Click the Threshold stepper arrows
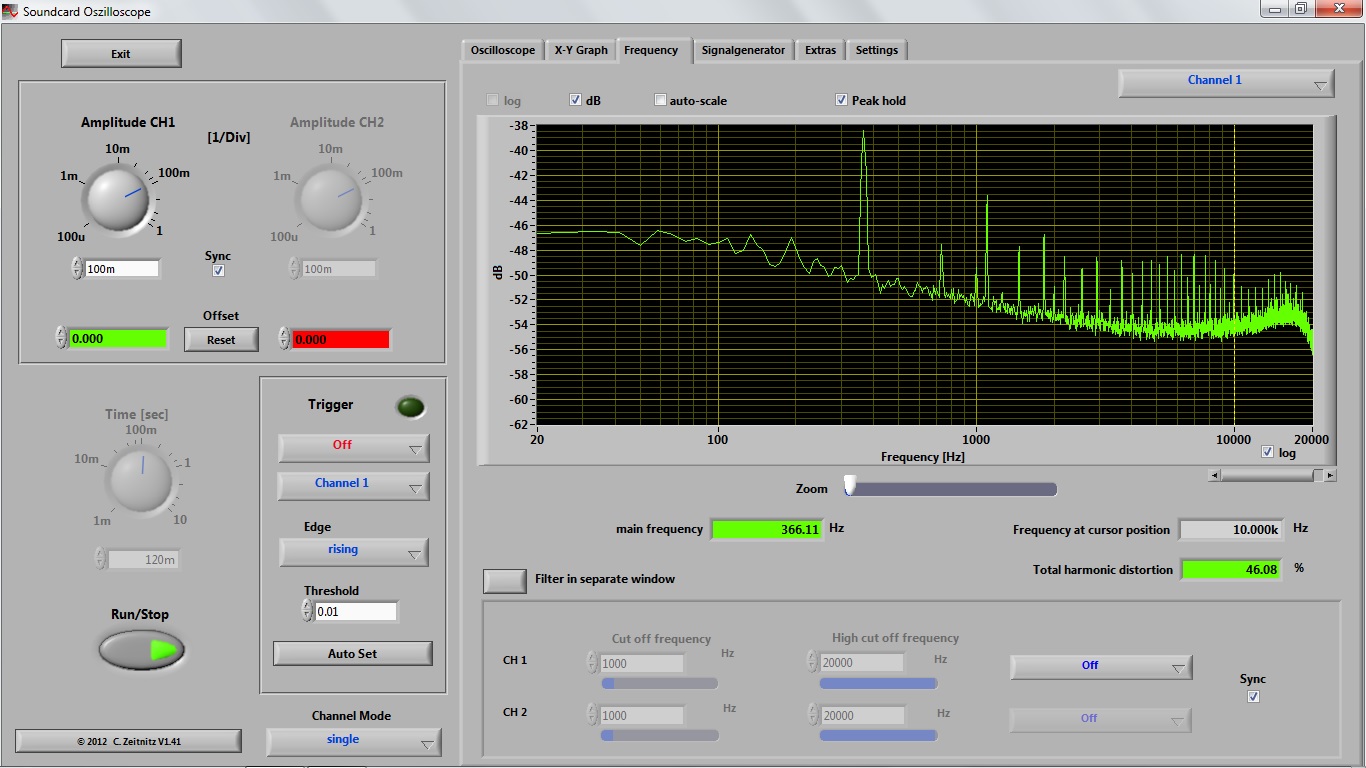1366x768 pixels. (307, 611)
